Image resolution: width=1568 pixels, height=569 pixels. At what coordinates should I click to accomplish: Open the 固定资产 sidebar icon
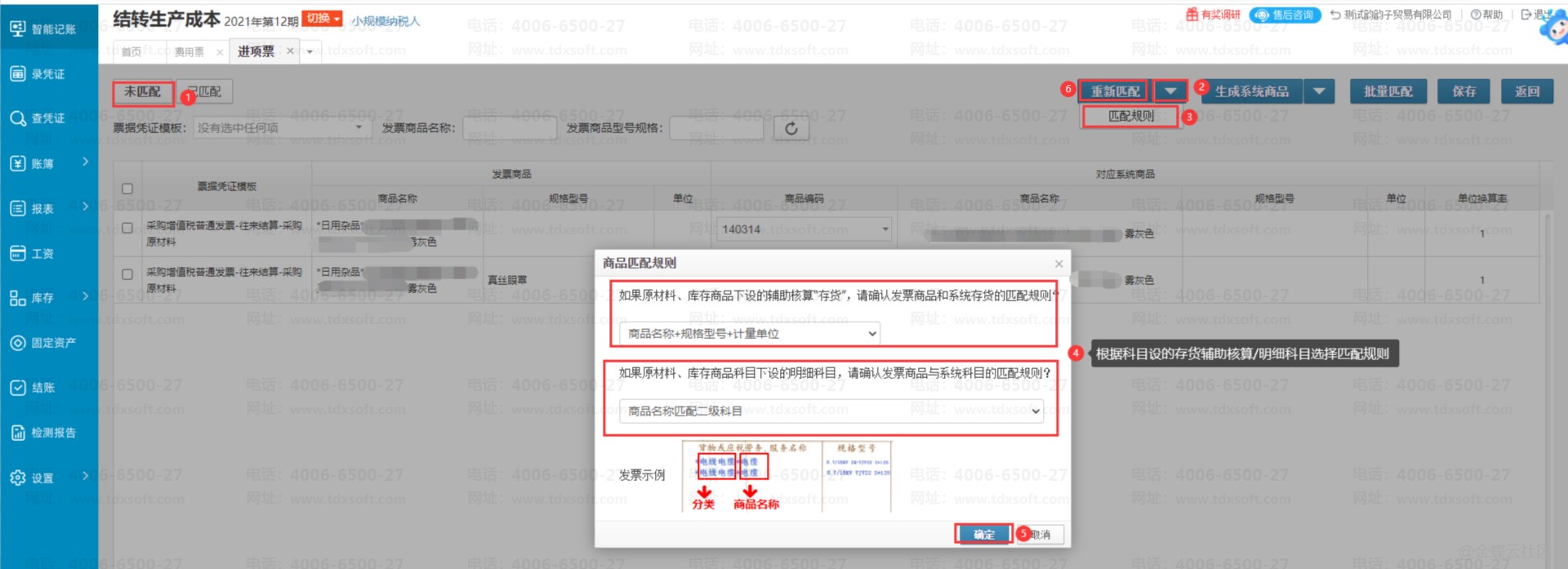point(18,343)
